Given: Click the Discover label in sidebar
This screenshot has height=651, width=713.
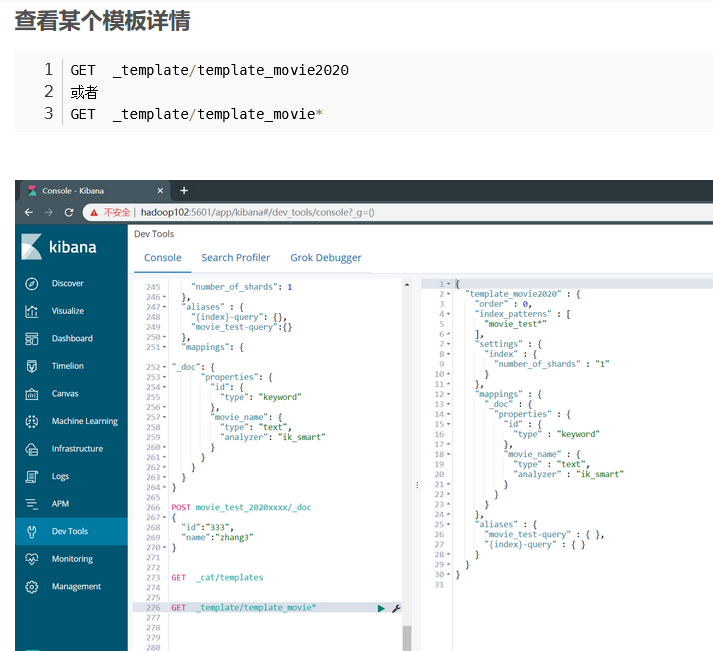Looking at the screenshot, I should tap(67, 284).
